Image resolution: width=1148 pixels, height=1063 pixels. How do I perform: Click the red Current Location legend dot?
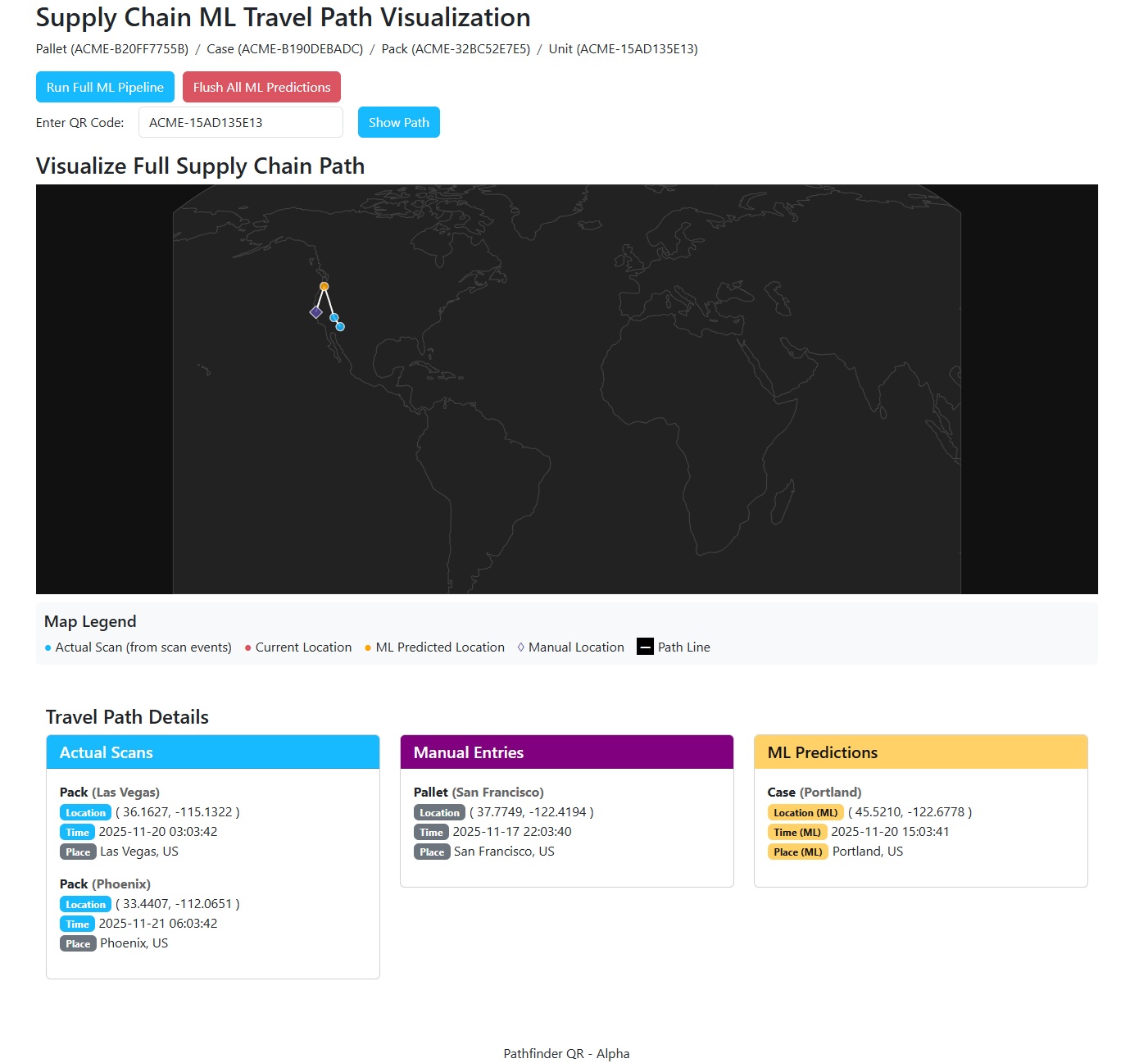tap(247, 647)
